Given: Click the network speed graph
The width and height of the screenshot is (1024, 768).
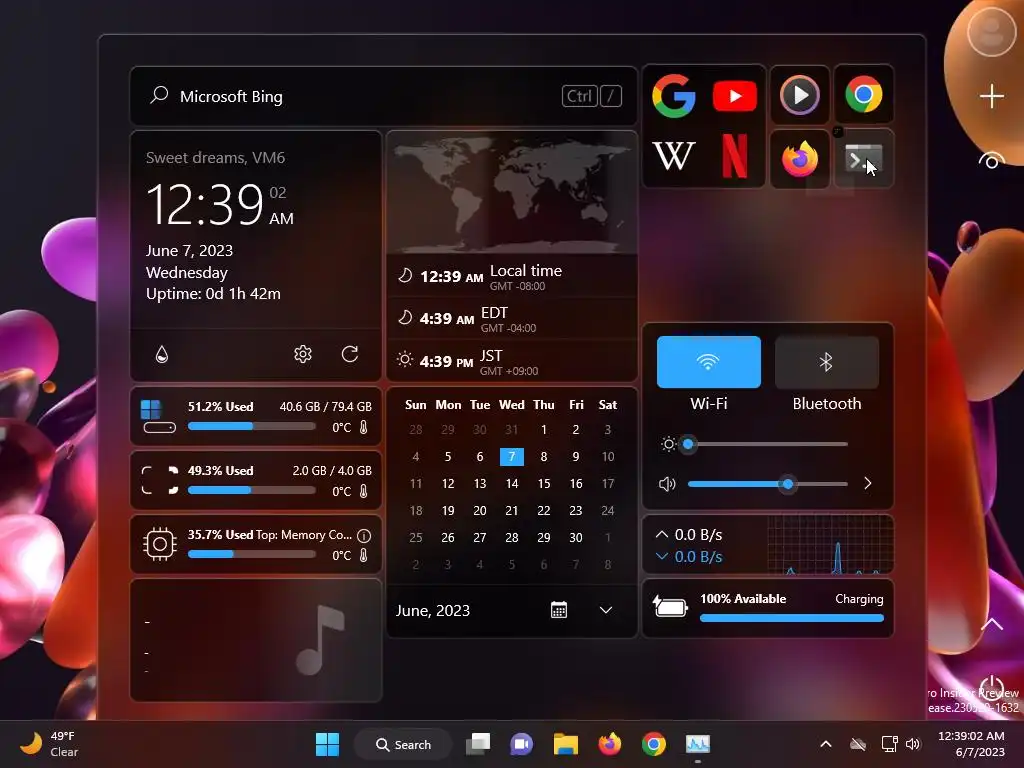Looking at the screenshot, I should click(x=829, y=545).
